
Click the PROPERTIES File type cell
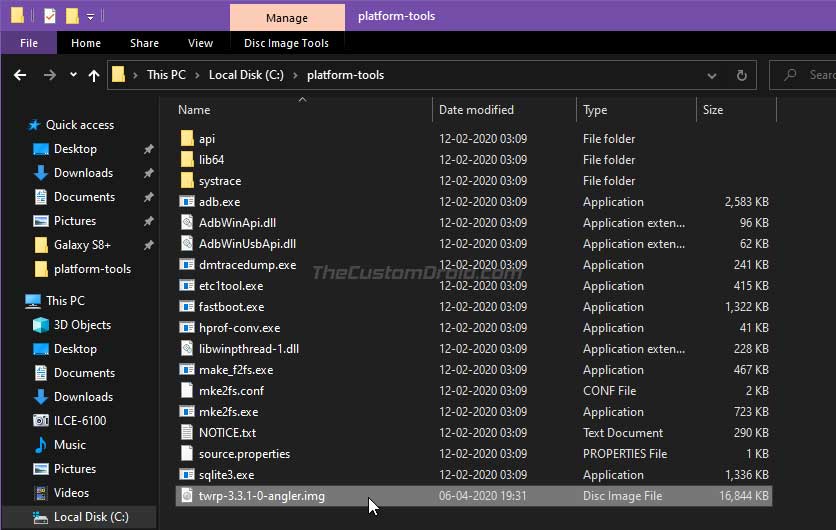click(625, 454)
